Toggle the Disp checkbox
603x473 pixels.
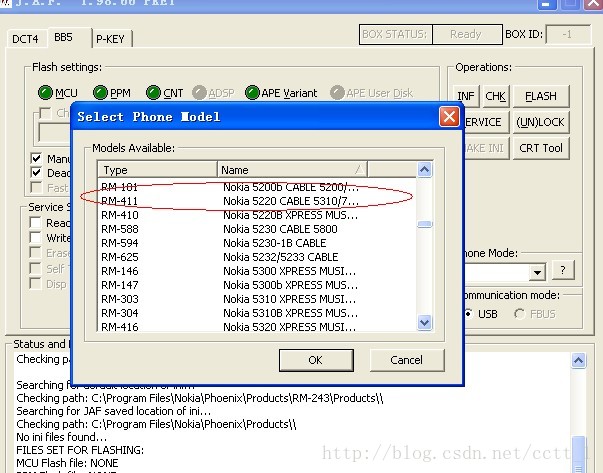pyautogui.click(x=35, y=283)
